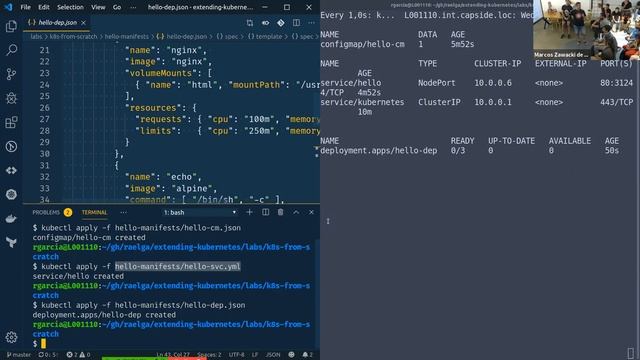Screen dimensions: 640x360
Task: Click 'k8s-from-scratch' breadcrumb segment
Action: pyautogui.click(x=73, y=36)
